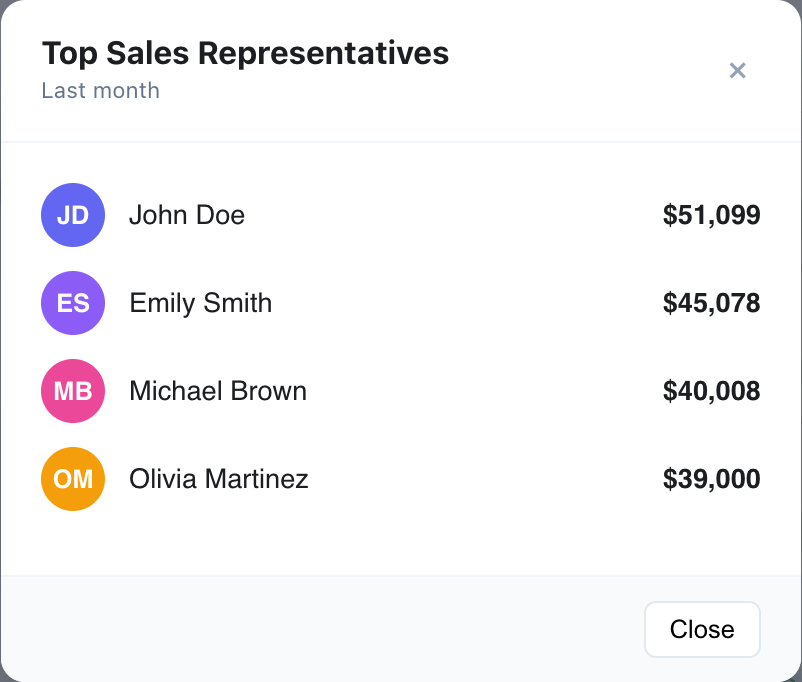
Task: Click John Doe's $51,099 total
Action: click(x=711, y=215)
